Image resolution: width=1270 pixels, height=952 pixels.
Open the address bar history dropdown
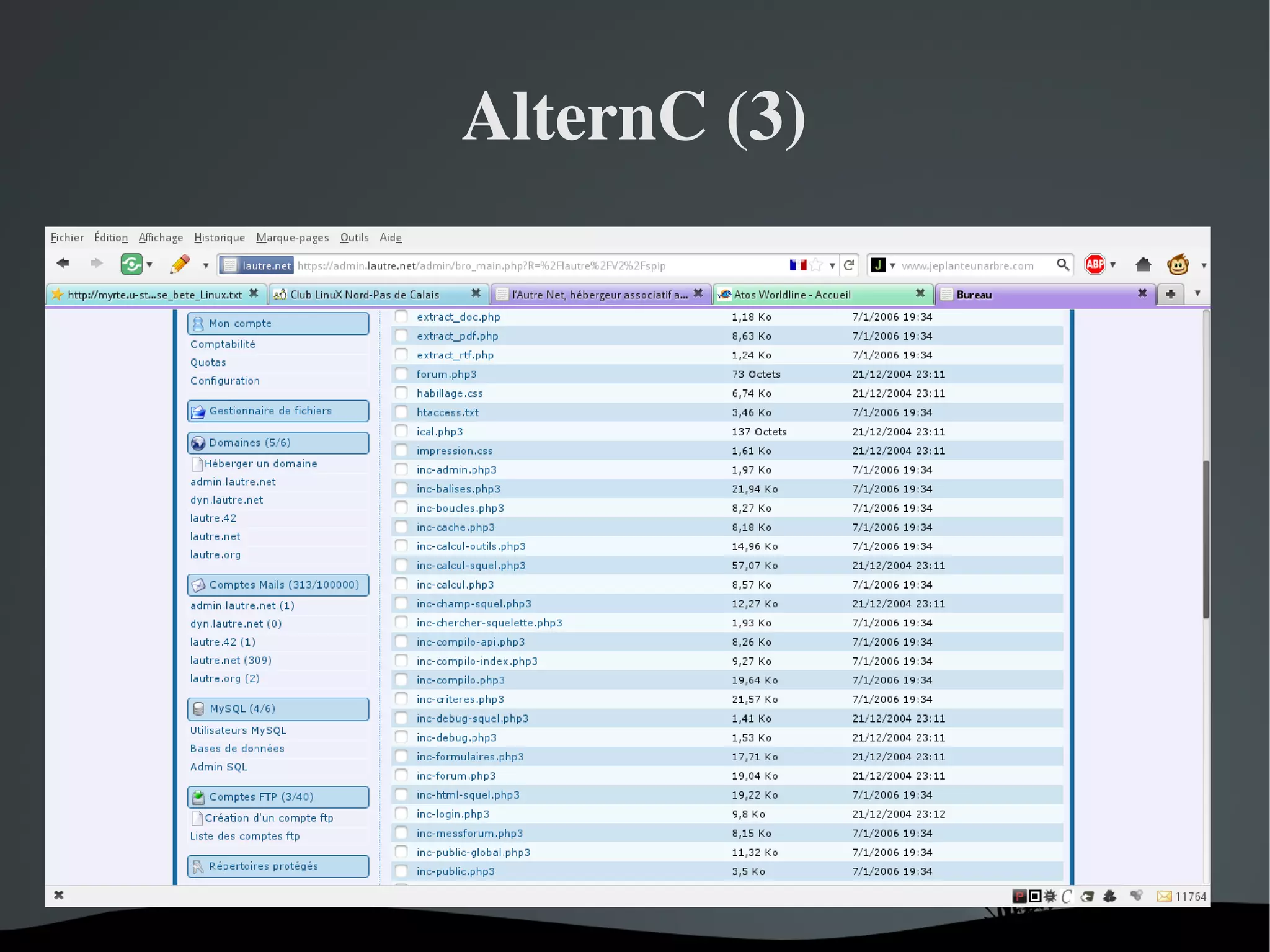click(x=832, y=265)
